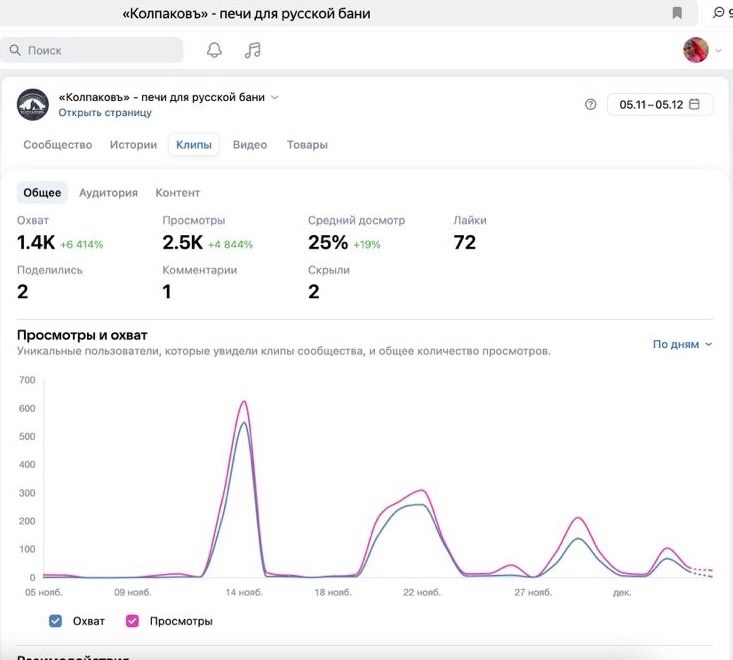Image resolution: width=733 pixels, height=660 pixels.
Task: Open the Контент sub-tab
Action: coord(178,193)
